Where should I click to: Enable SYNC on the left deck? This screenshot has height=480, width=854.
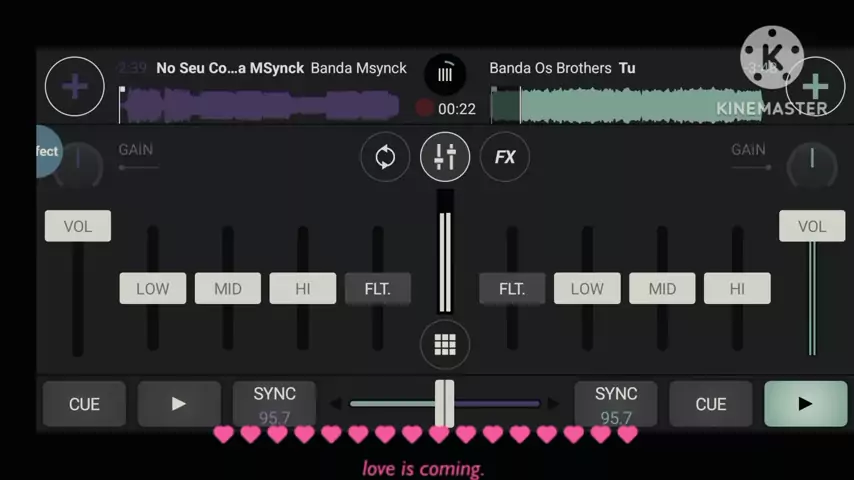click(274, 403)
